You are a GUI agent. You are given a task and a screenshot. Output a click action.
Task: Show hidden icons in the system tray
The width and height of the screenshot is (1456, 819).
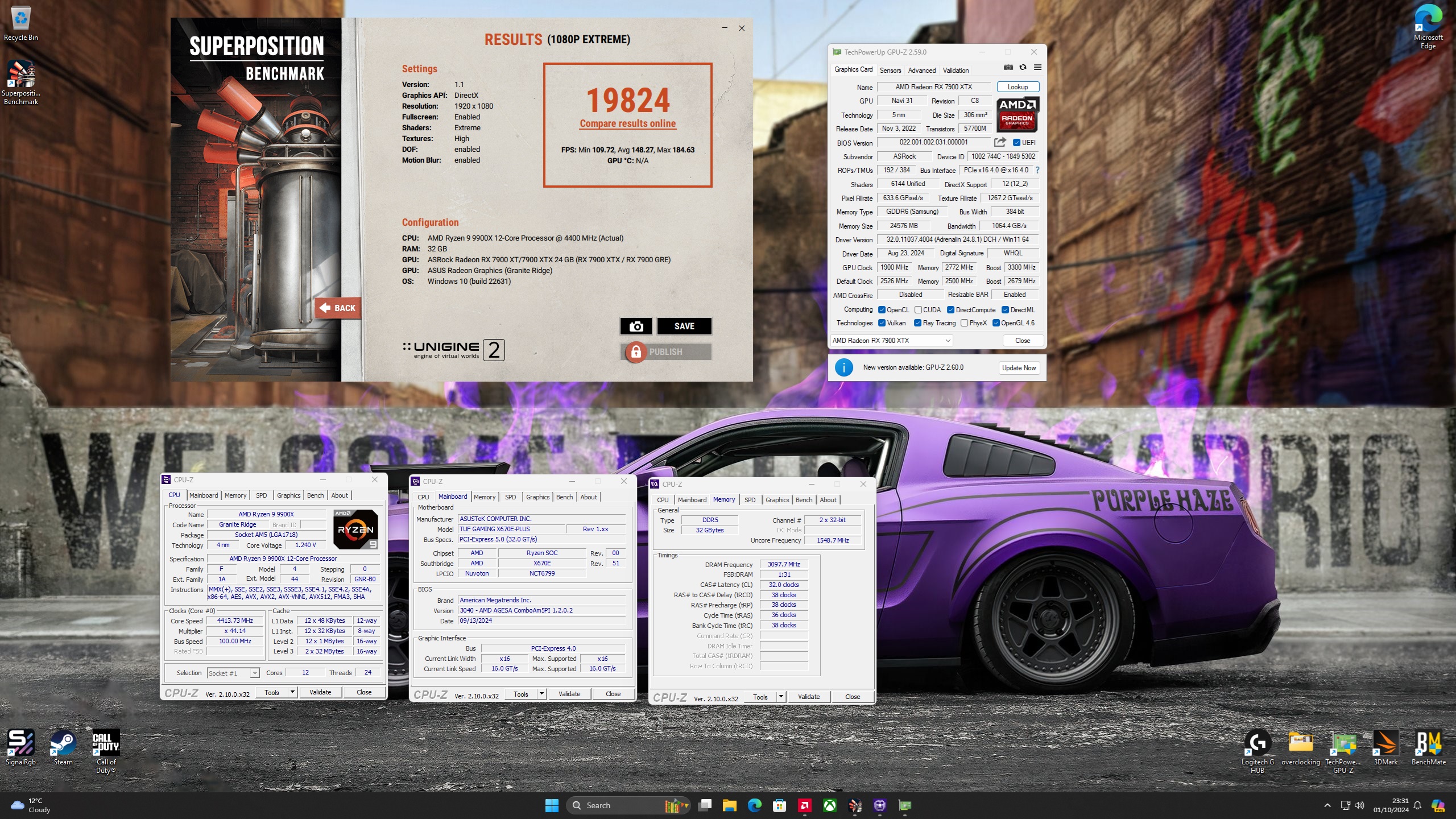tap(1327, 805)
